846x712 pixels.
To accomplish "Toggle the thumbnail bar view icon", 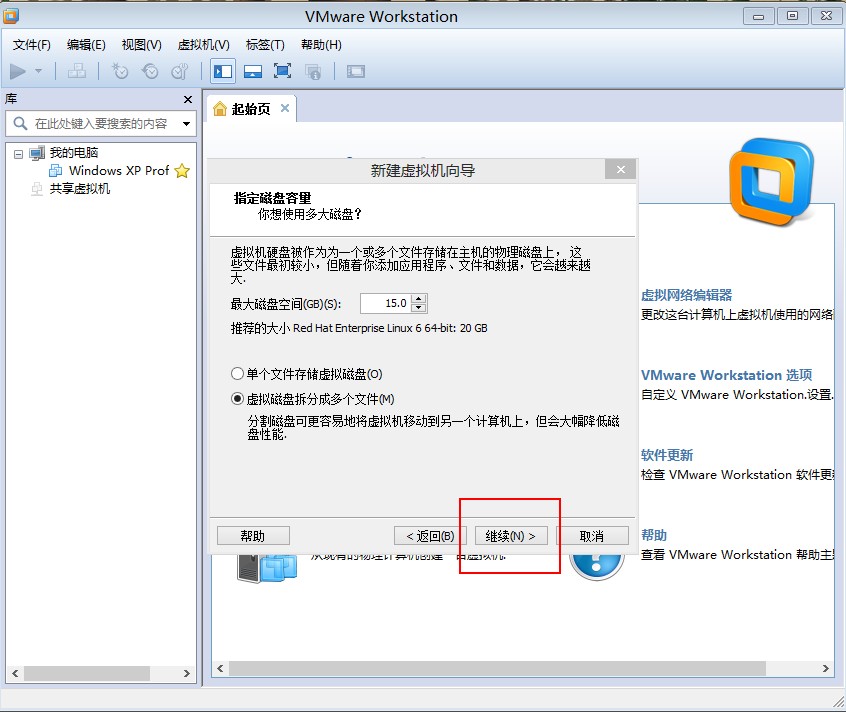I will pyautogui.click(x=253, y=71).
